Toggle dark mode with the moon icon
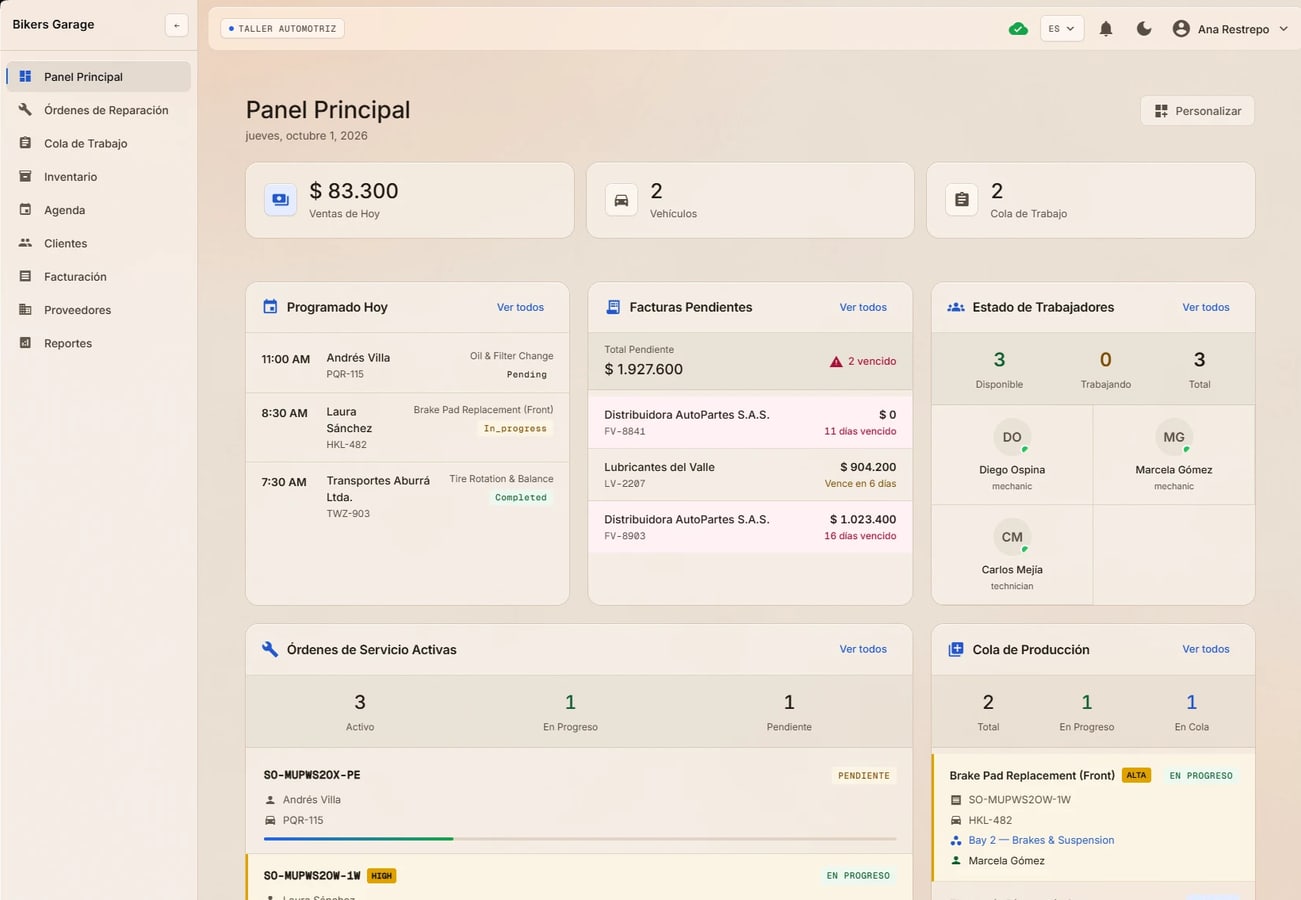 tap(1144, 29)
